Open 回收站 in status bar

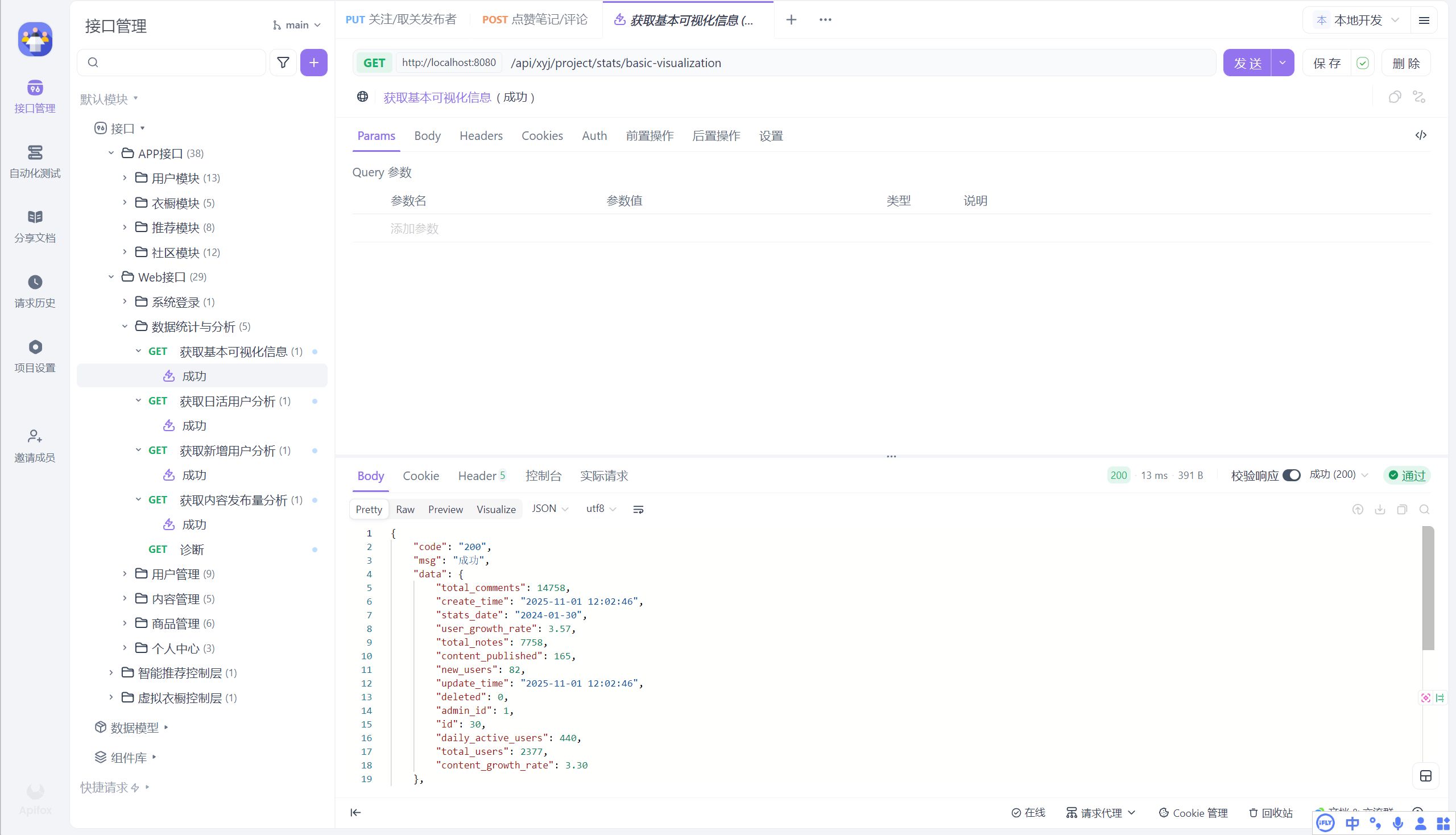1271,813
